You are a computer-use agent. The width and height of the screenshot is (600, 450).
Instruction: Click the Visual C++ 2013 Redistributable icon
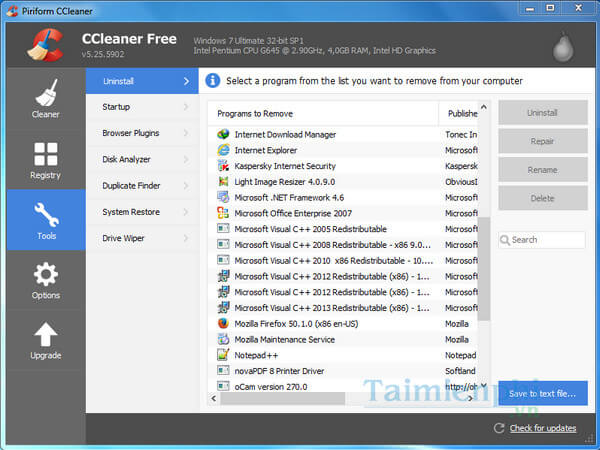tap(223, 308)
